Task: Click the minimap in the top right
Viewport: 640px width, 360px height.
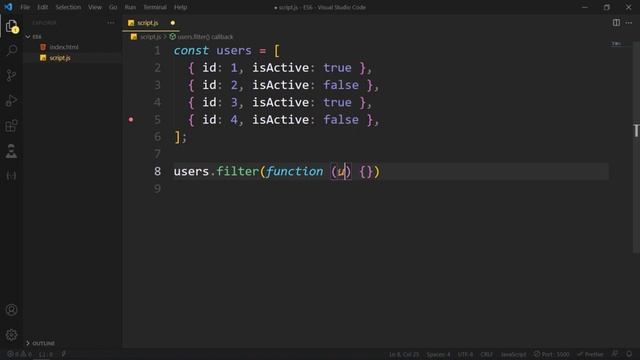Action: pyautogui.click(x=616, y=43)
